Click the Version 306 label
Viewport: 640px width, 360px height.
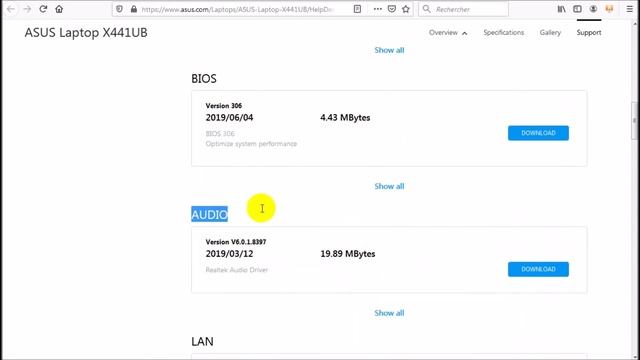click(x=224, y=106)
